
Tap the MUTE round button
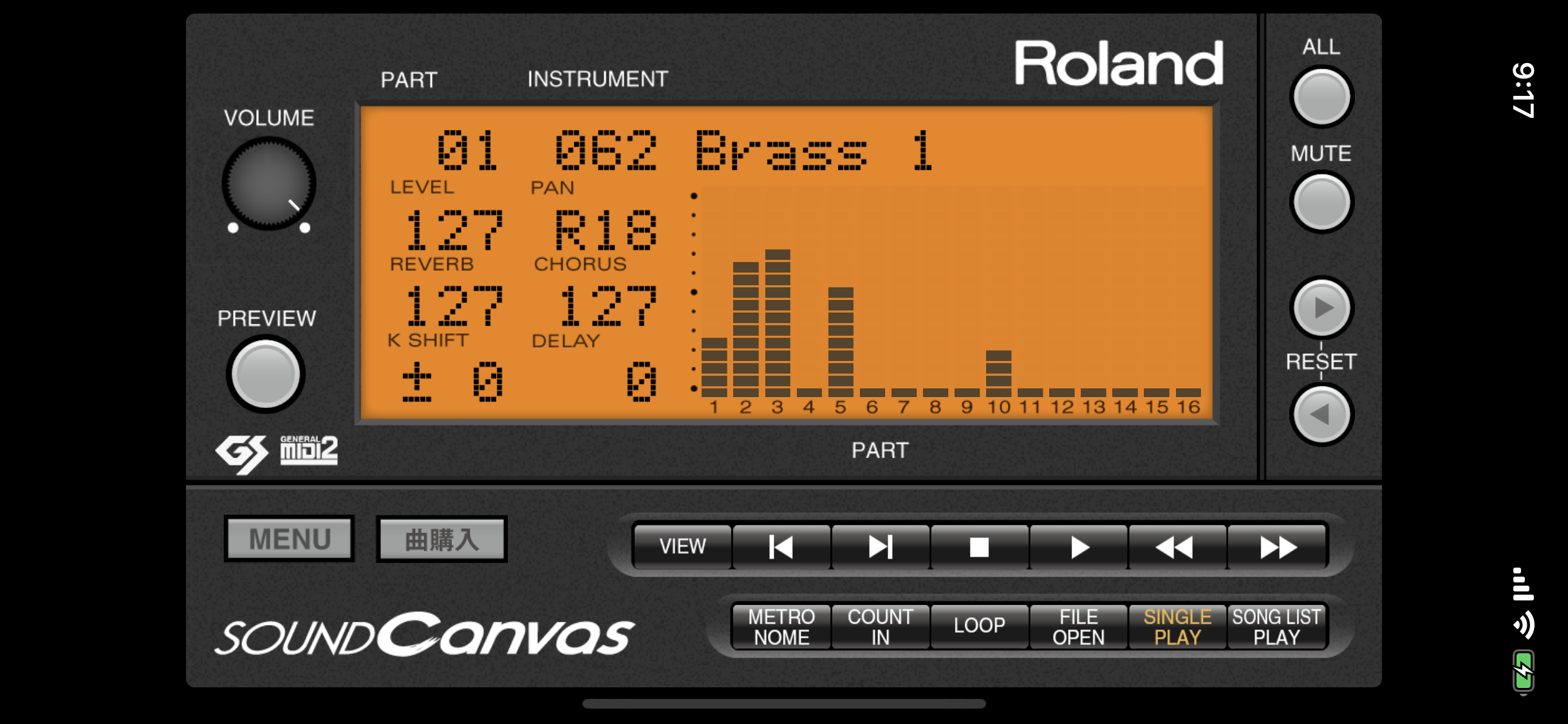point(1321,202)
